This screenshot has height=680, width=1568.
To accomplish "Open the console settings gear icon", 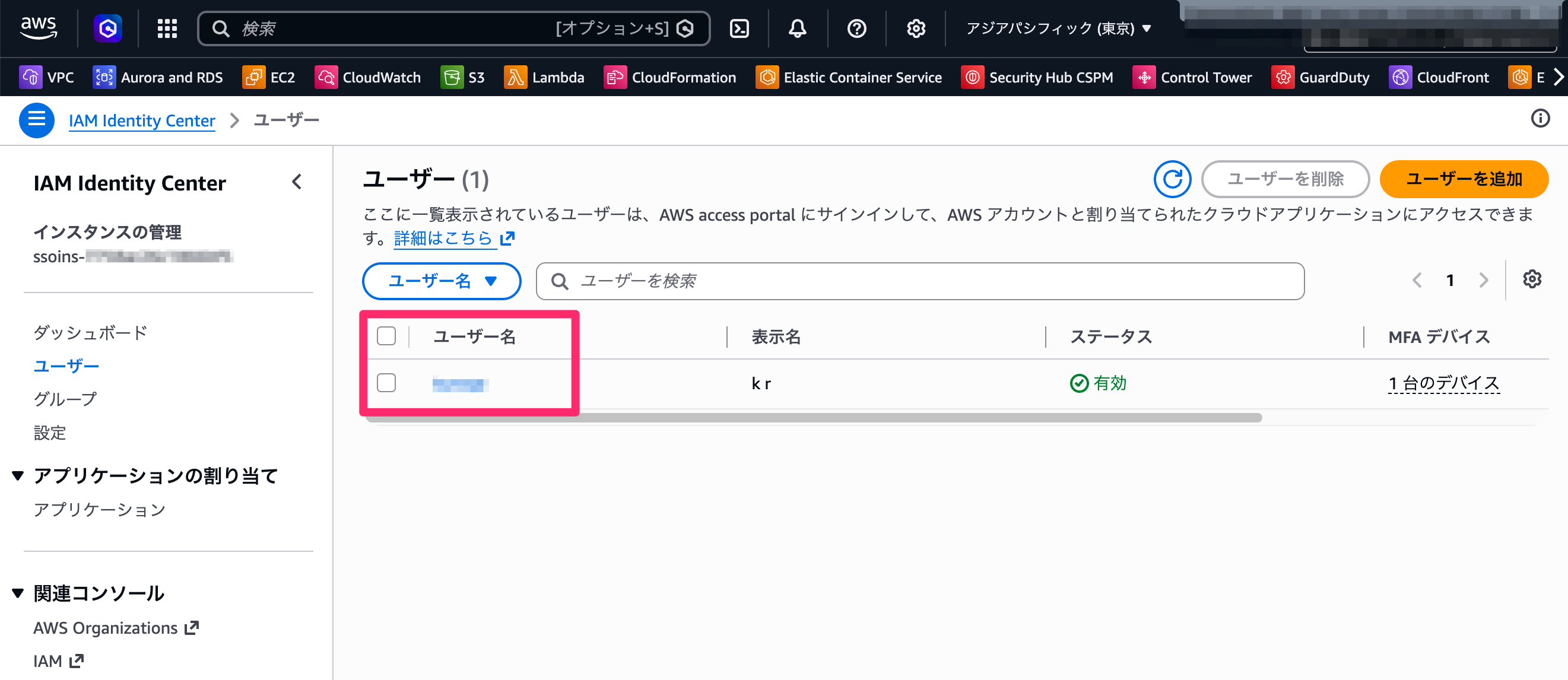I will (x=916, y=28).
